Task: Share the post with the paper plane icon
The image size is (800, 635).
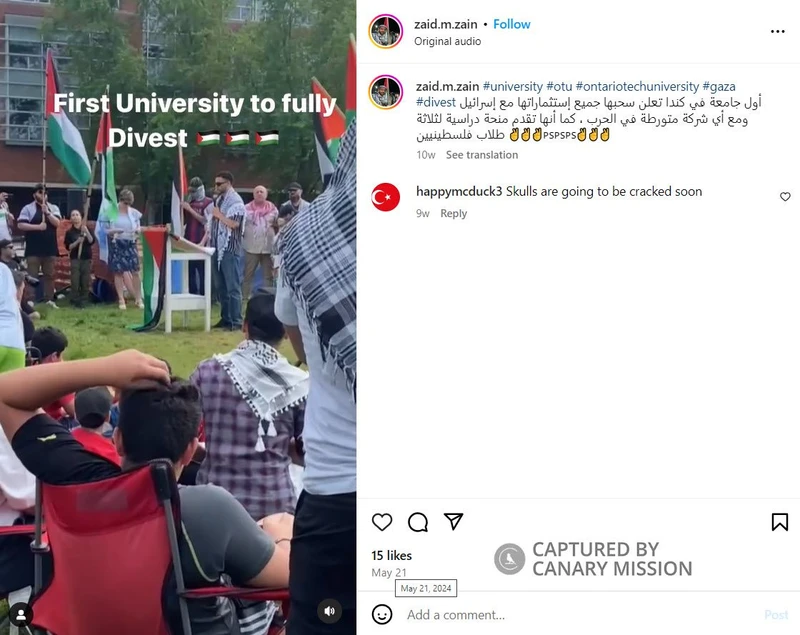Action: (453, 521)
